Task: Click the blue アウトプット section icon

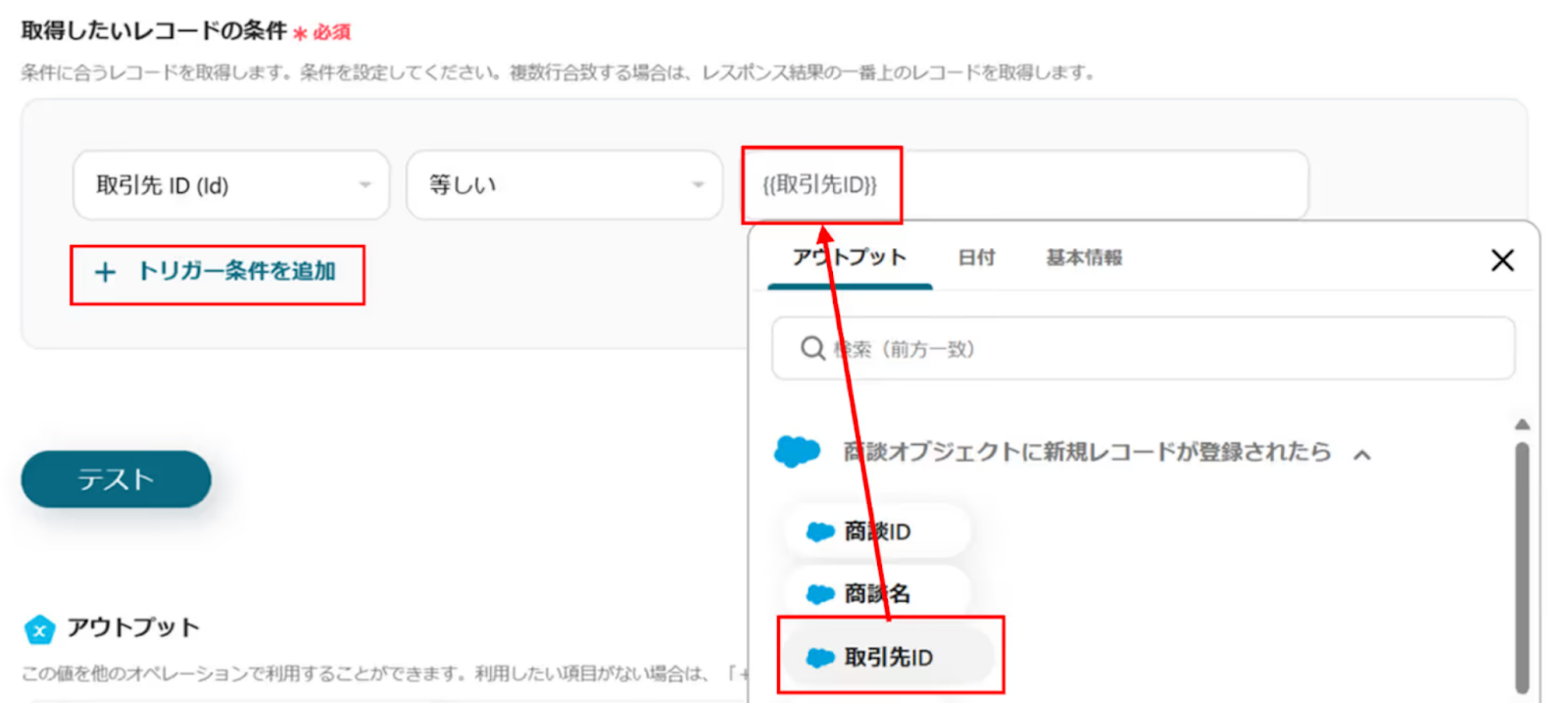Action: (x=39, y=629)
